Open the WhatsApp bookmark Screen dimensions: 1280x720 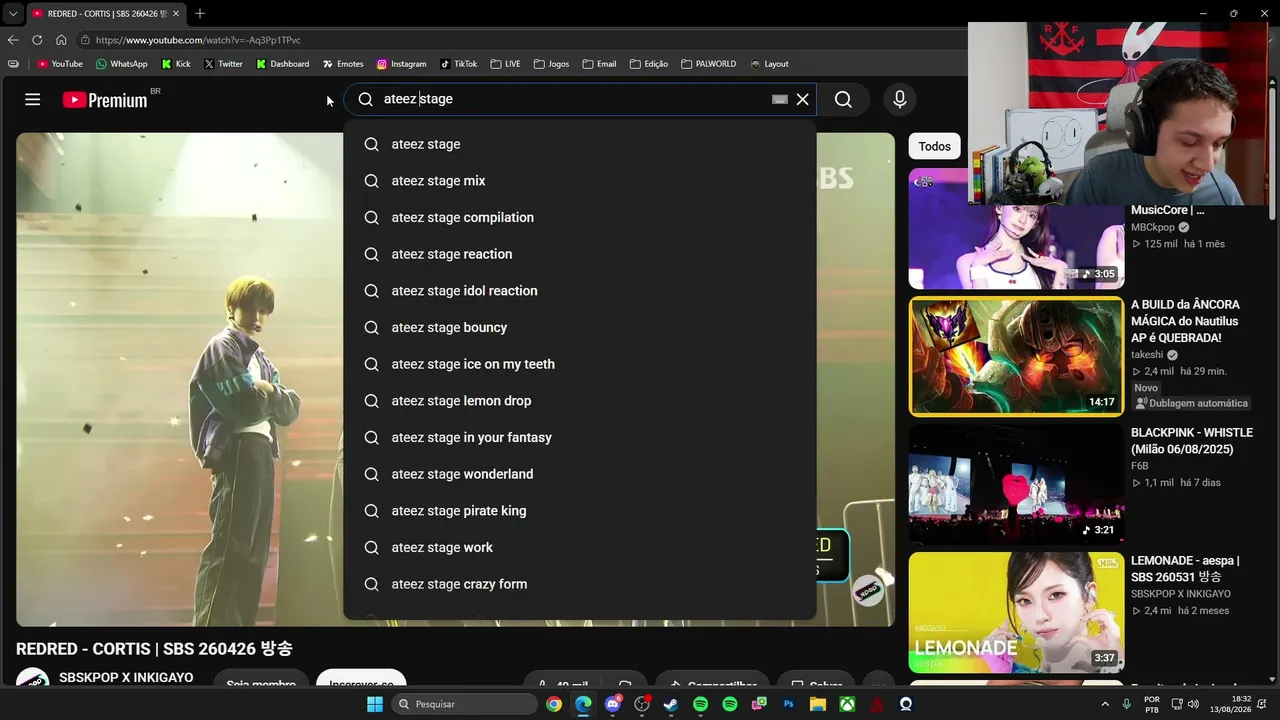[121, 64]
